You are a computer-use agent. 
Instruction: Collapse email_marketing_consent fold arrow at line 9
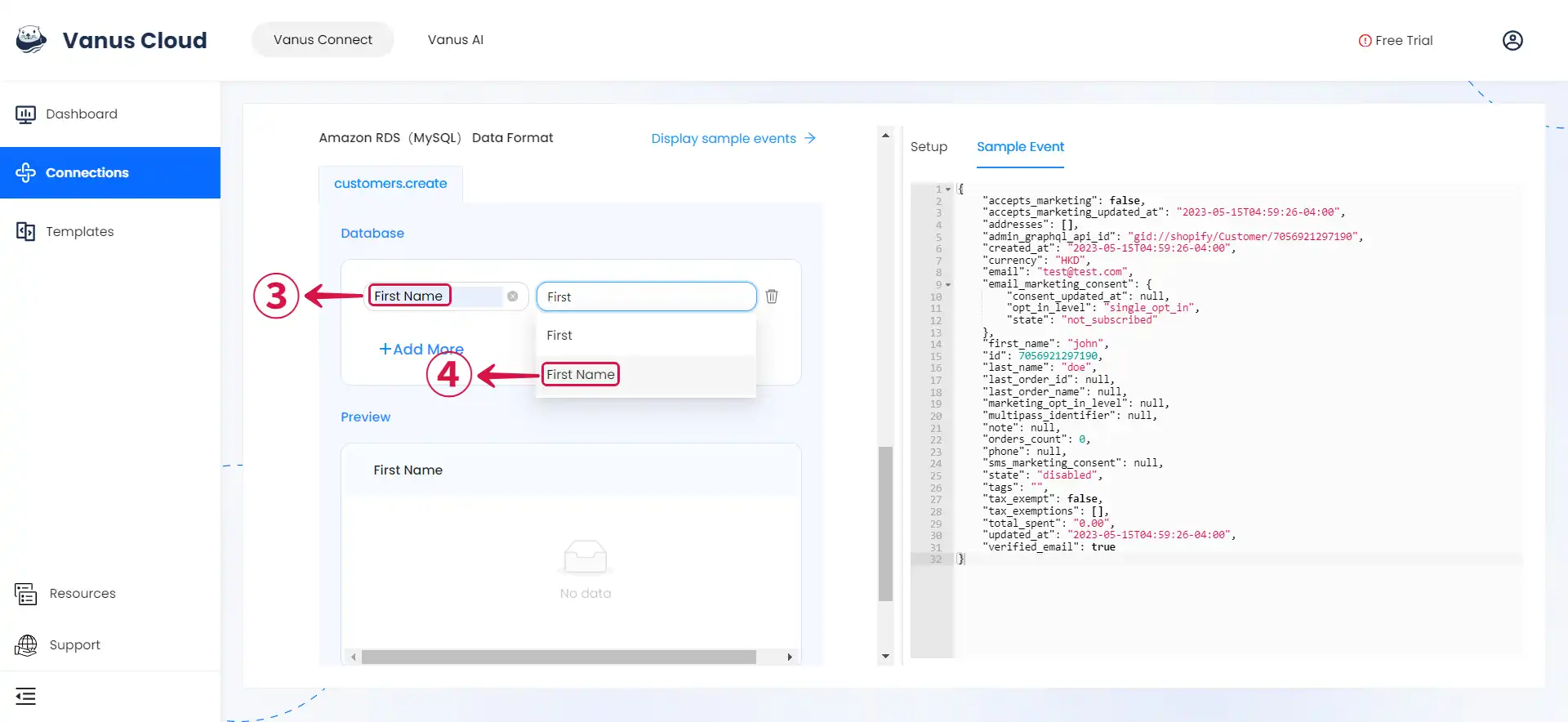[x=948, y=285]
